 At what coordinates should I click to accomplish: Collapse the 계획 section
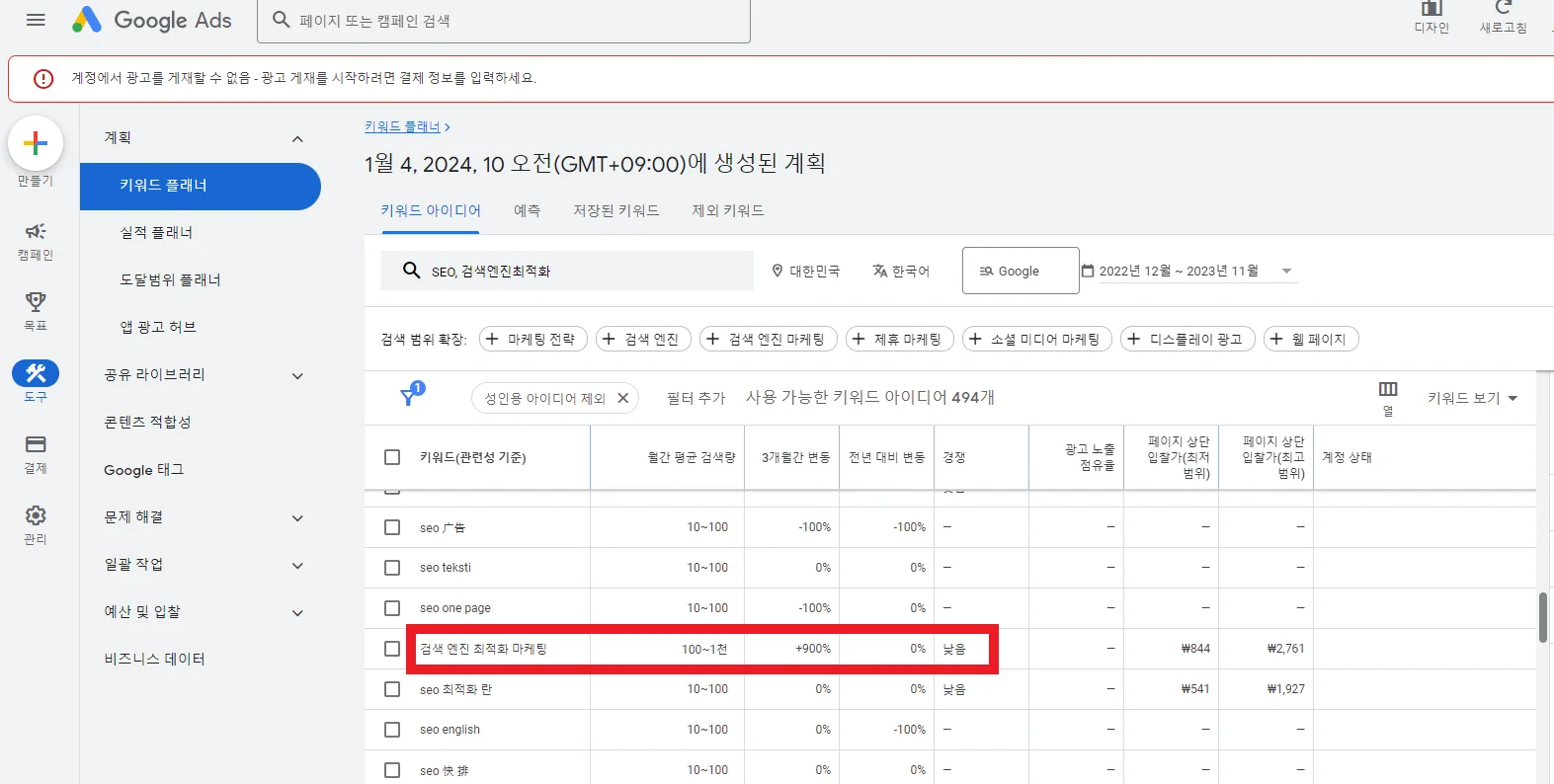pyautogui.click(x=297, y=138)
